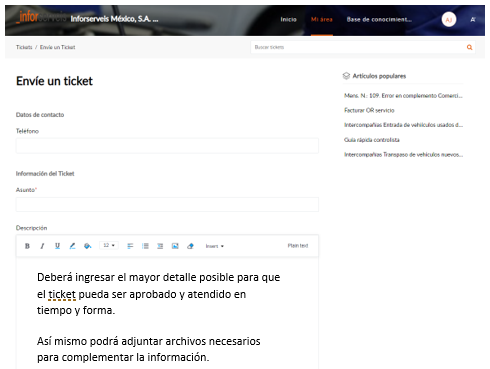Click the font size accessibility icon in header
Image resolution: width=490 pixels, height=369 pixels.
click(473, 20)
